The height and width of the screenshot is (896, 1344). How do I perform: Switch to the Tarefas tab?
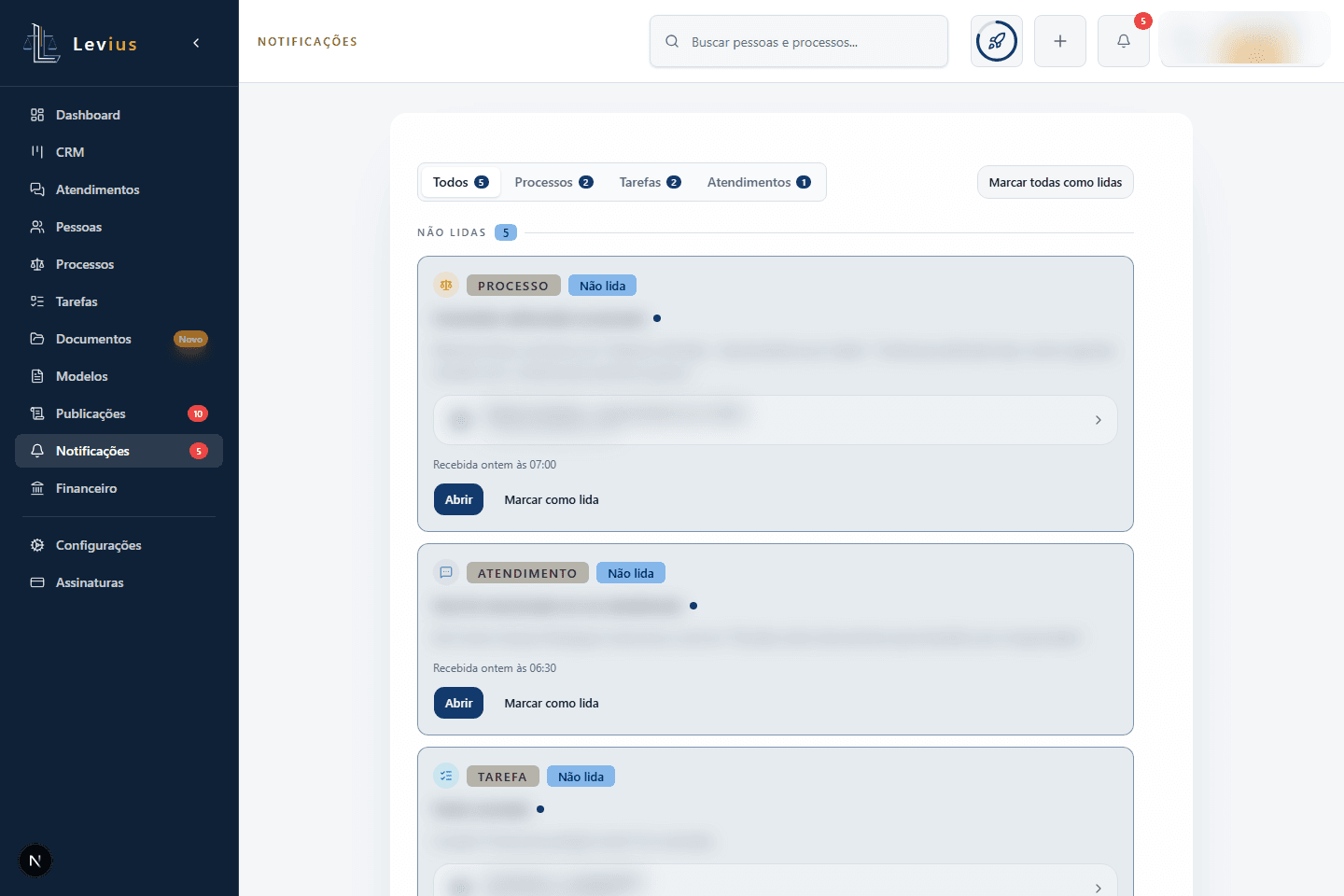tap(650, 182)
